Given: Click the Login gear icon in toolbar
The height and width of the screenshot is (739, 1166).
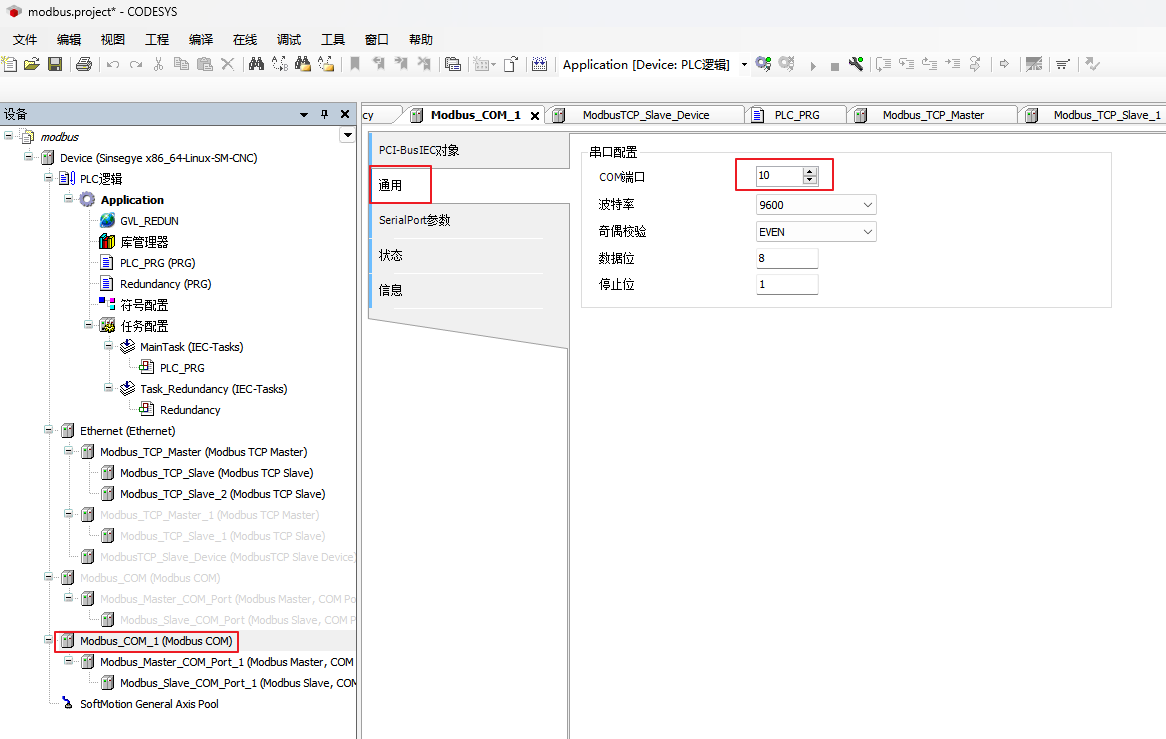Looking at the screenshot, I should [x=763, y=64].
